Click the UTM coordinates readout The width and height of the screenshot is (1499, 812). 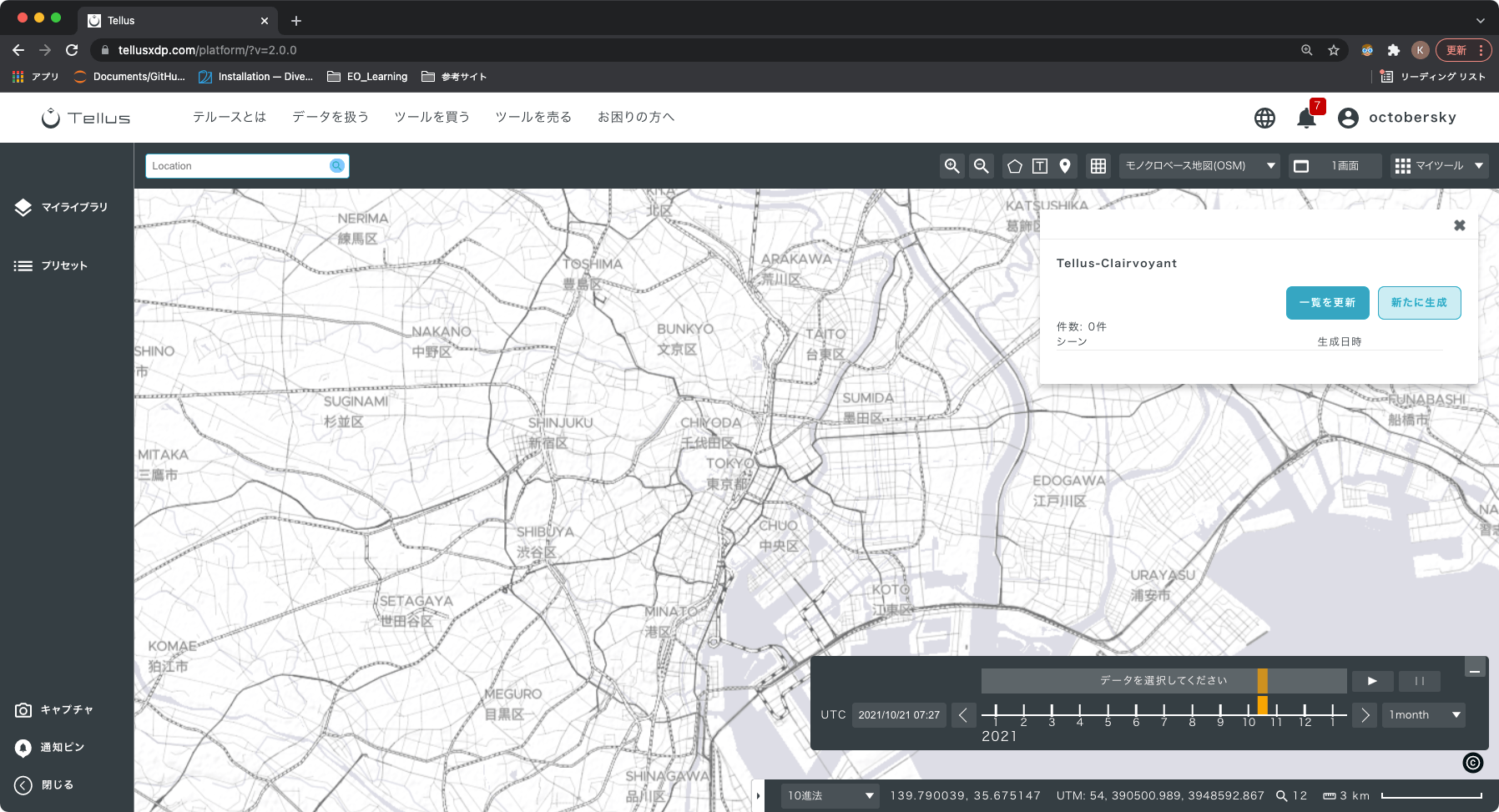[1160, 796]
